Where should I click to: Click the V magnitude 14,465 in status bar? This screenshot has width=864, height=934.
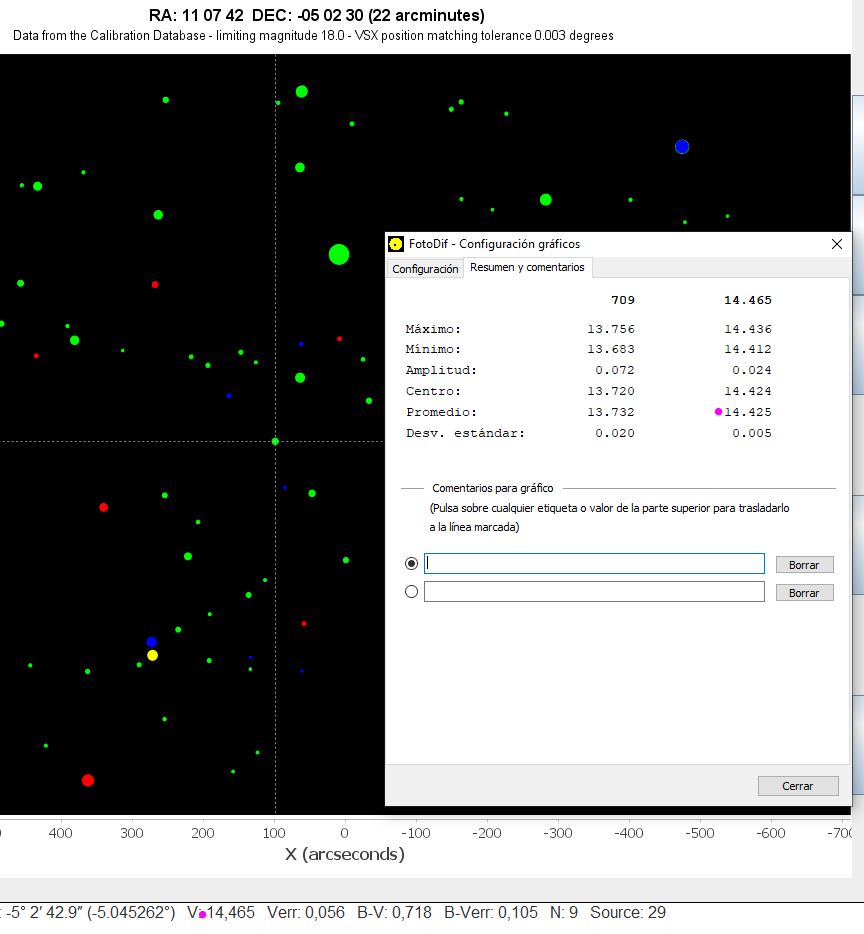point(221,913)
